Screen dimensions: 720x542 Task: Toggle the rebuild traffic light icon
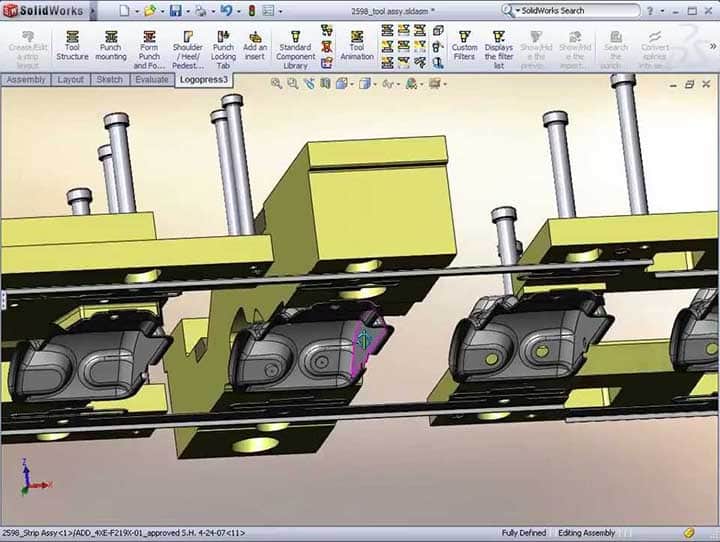[x=251, y=10]
